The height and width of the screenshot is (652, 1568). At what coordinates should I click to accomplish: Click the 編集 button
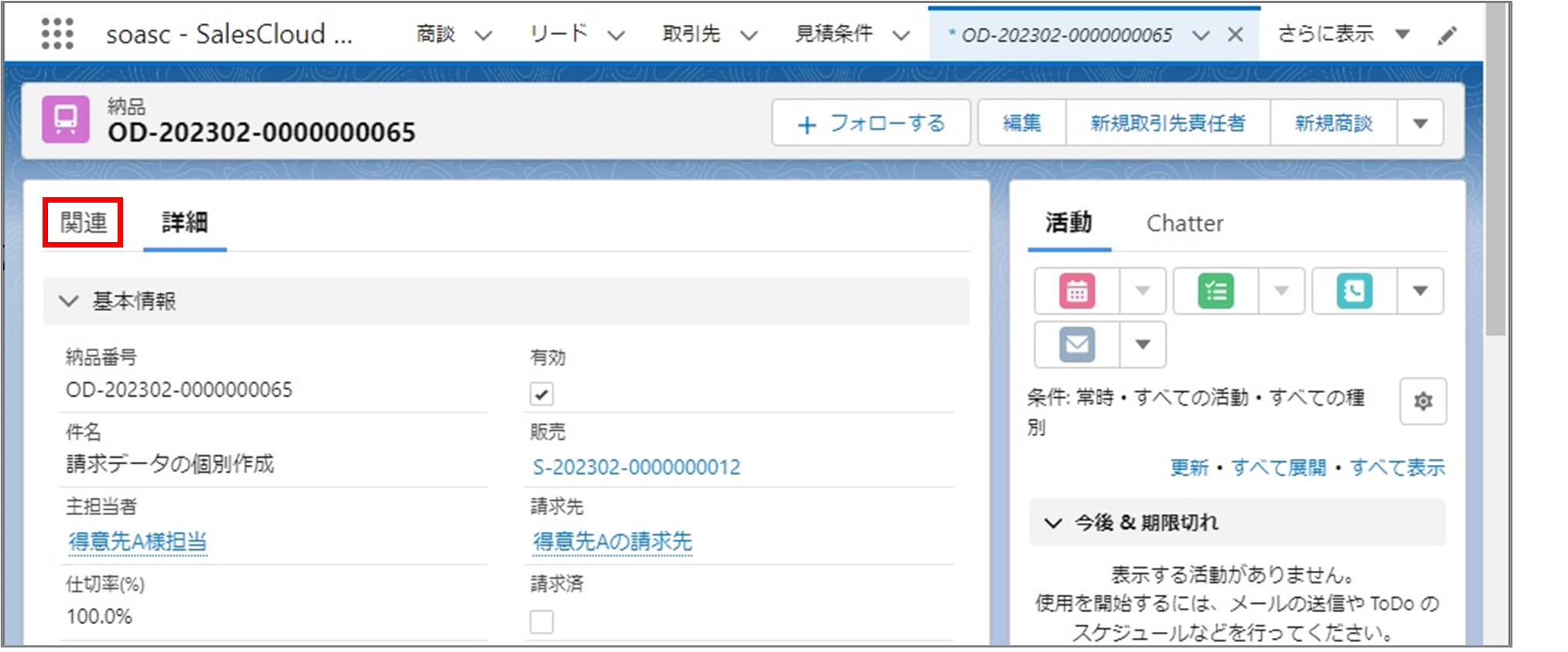[x=1022, y=123]
